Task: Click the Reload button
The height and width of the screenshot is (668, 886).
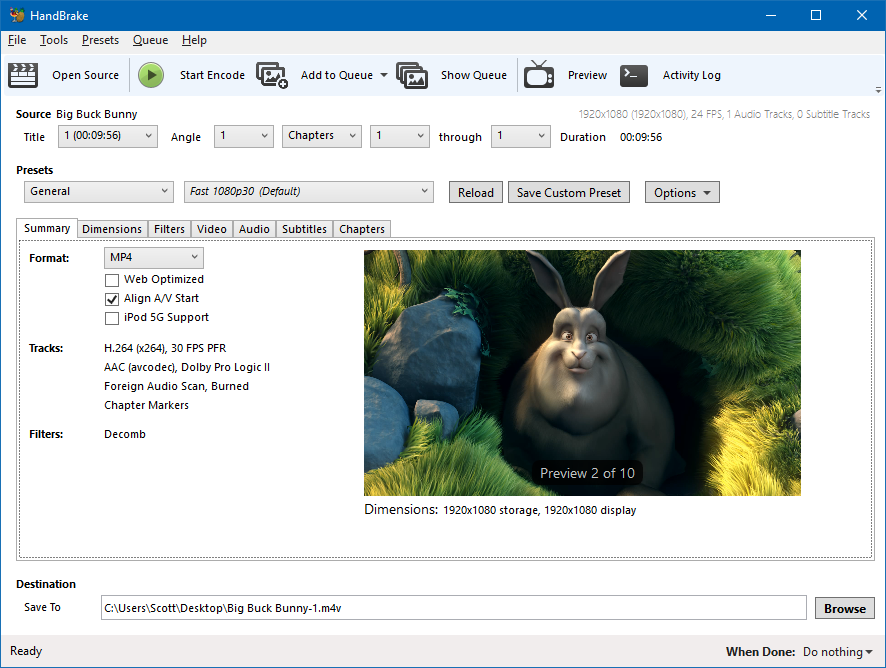Action: [x=476, y=193]
